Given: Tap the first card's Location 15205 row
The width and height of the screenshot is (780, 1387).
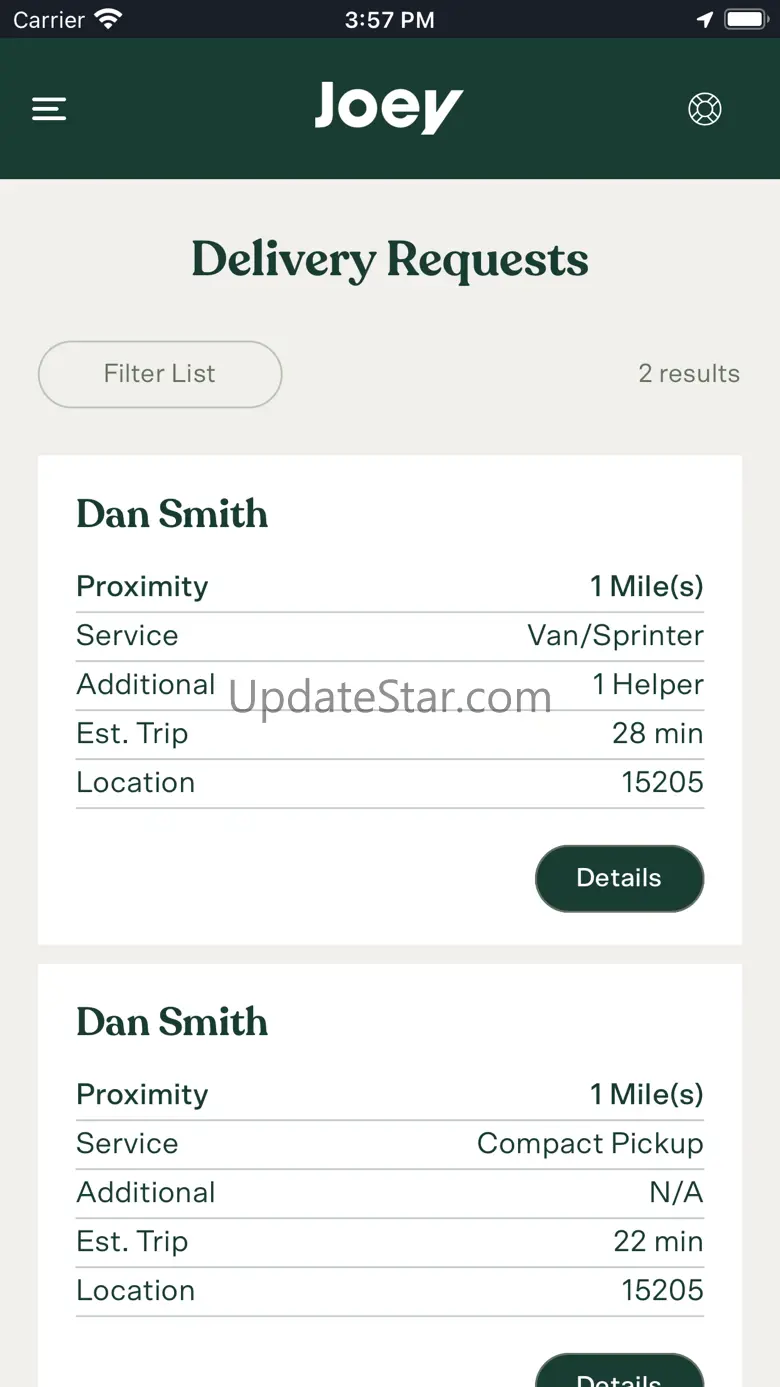Looking at the screenshot, I should 390,783.
